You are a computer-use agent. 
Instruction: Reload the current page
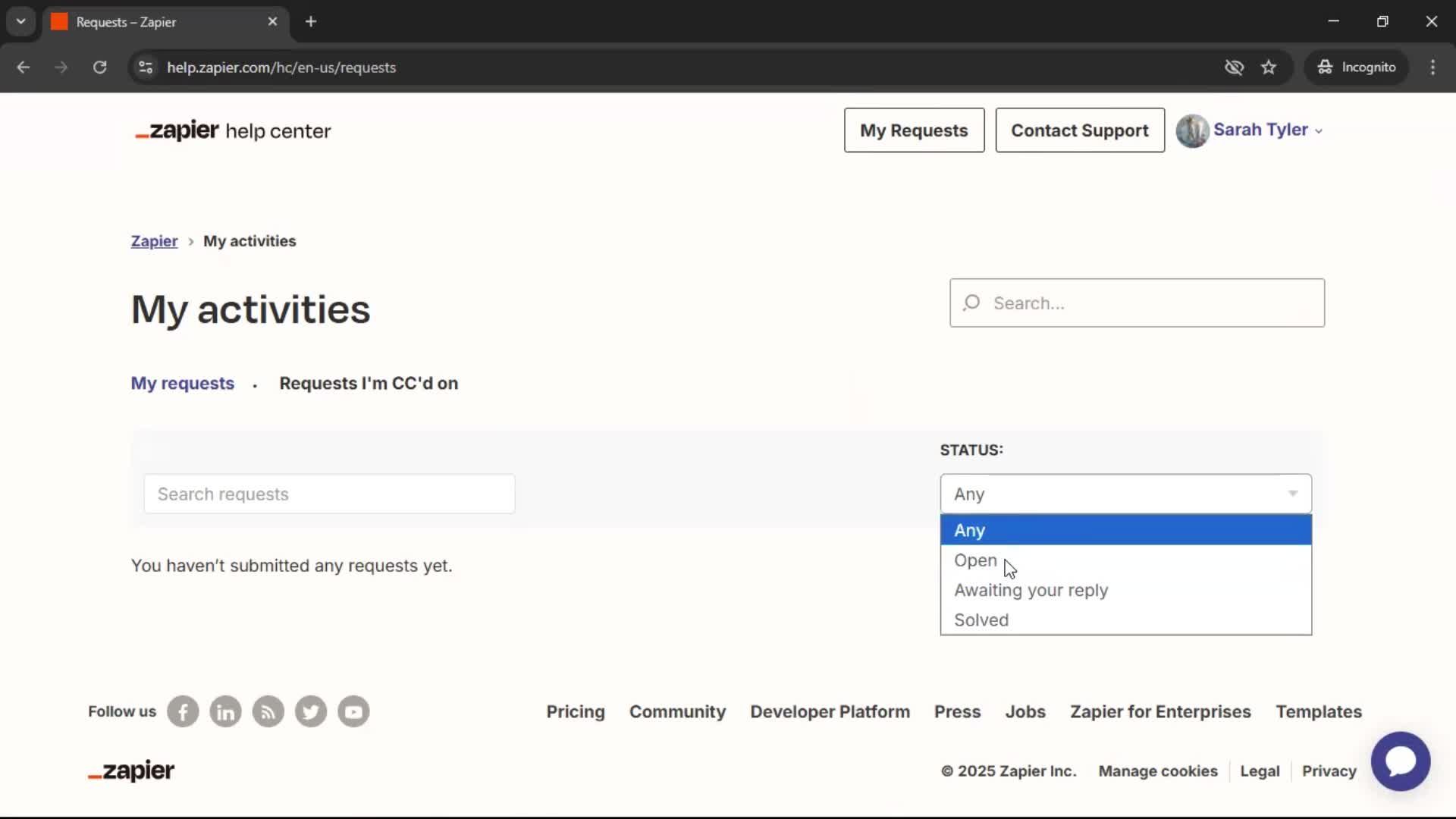[99, 67]
